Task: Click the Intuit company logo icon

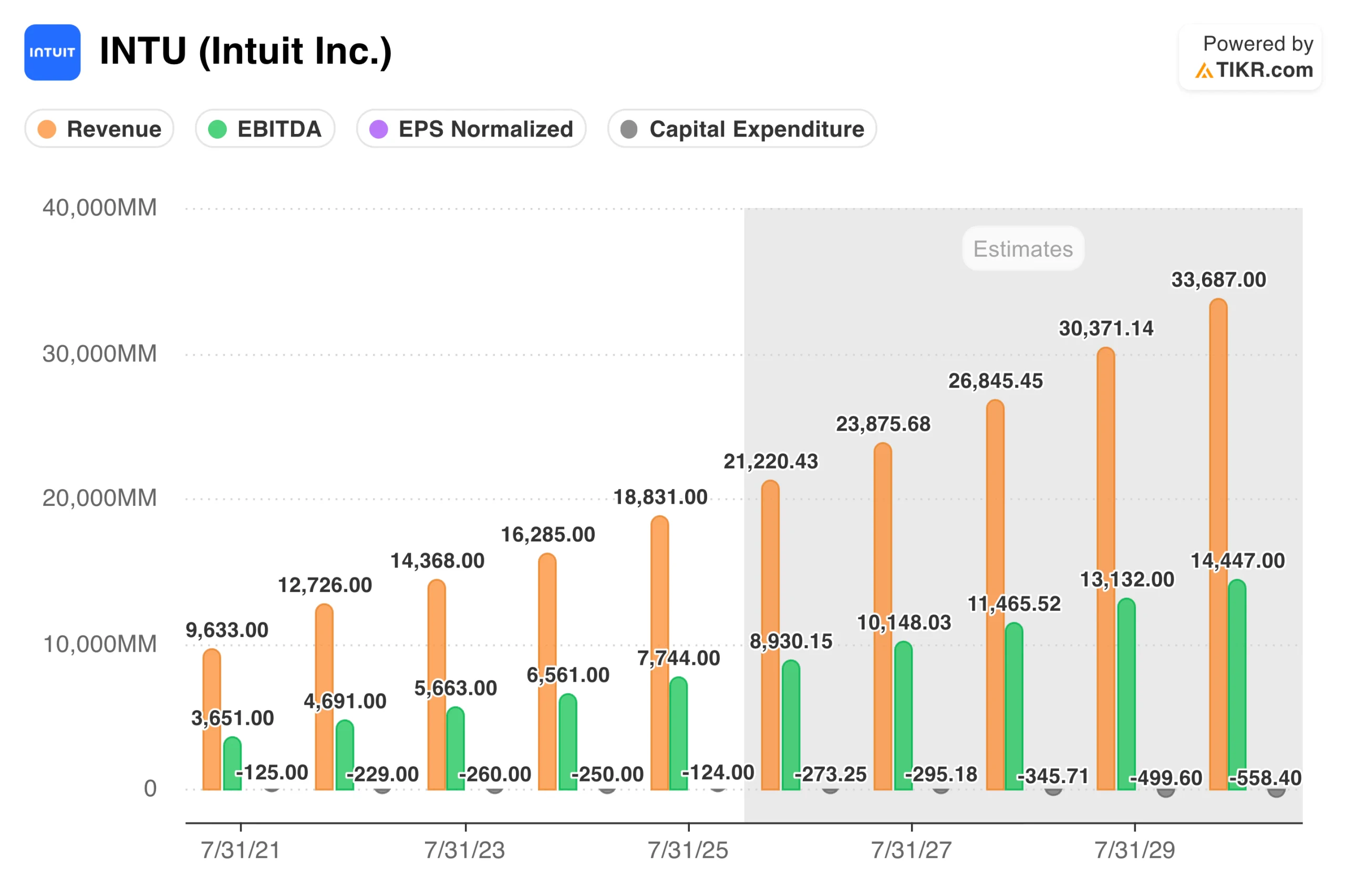Action: [x=52, y=52]
